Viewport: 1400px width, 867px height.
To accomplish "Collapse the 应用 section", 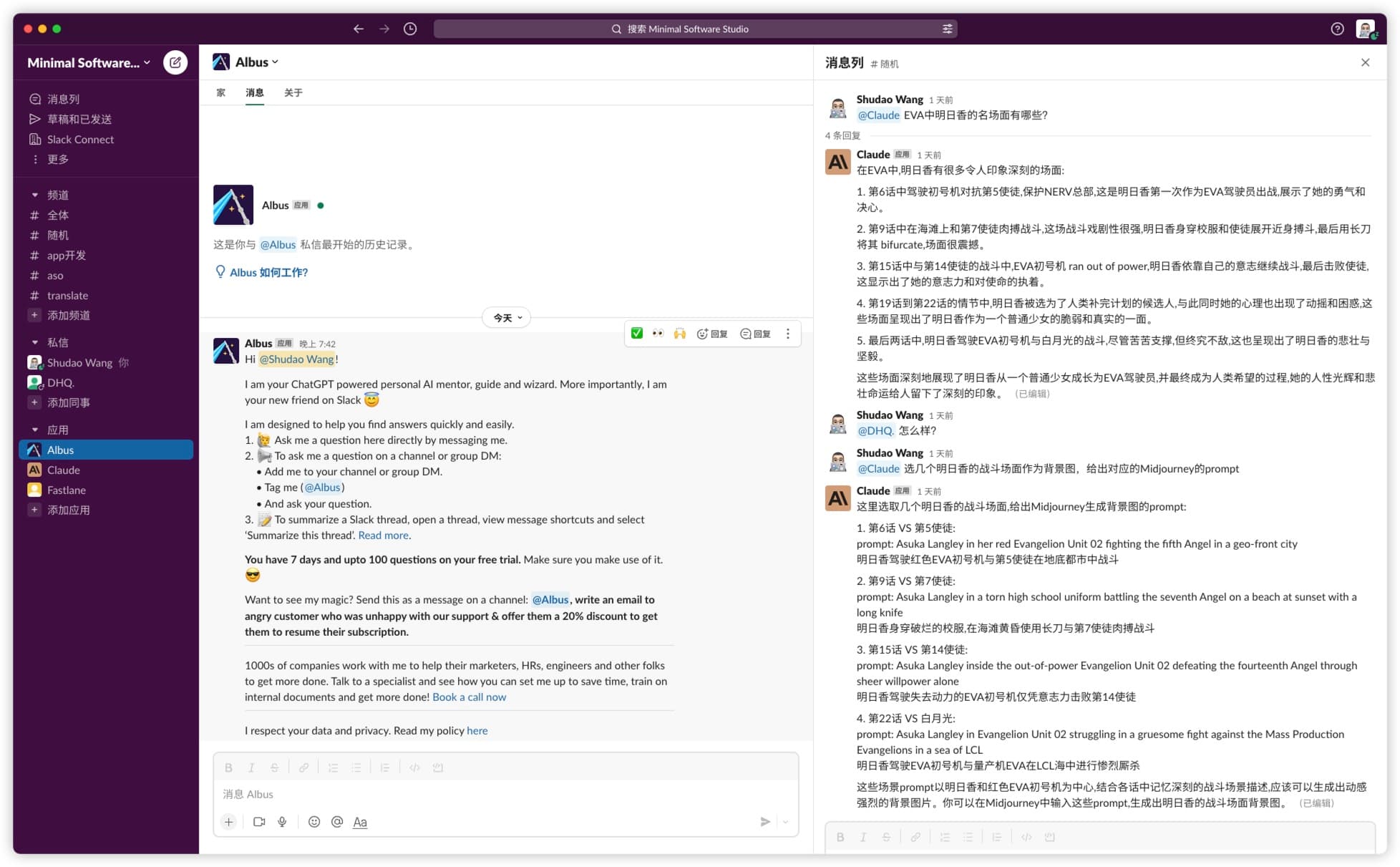I will click(34, 430).
